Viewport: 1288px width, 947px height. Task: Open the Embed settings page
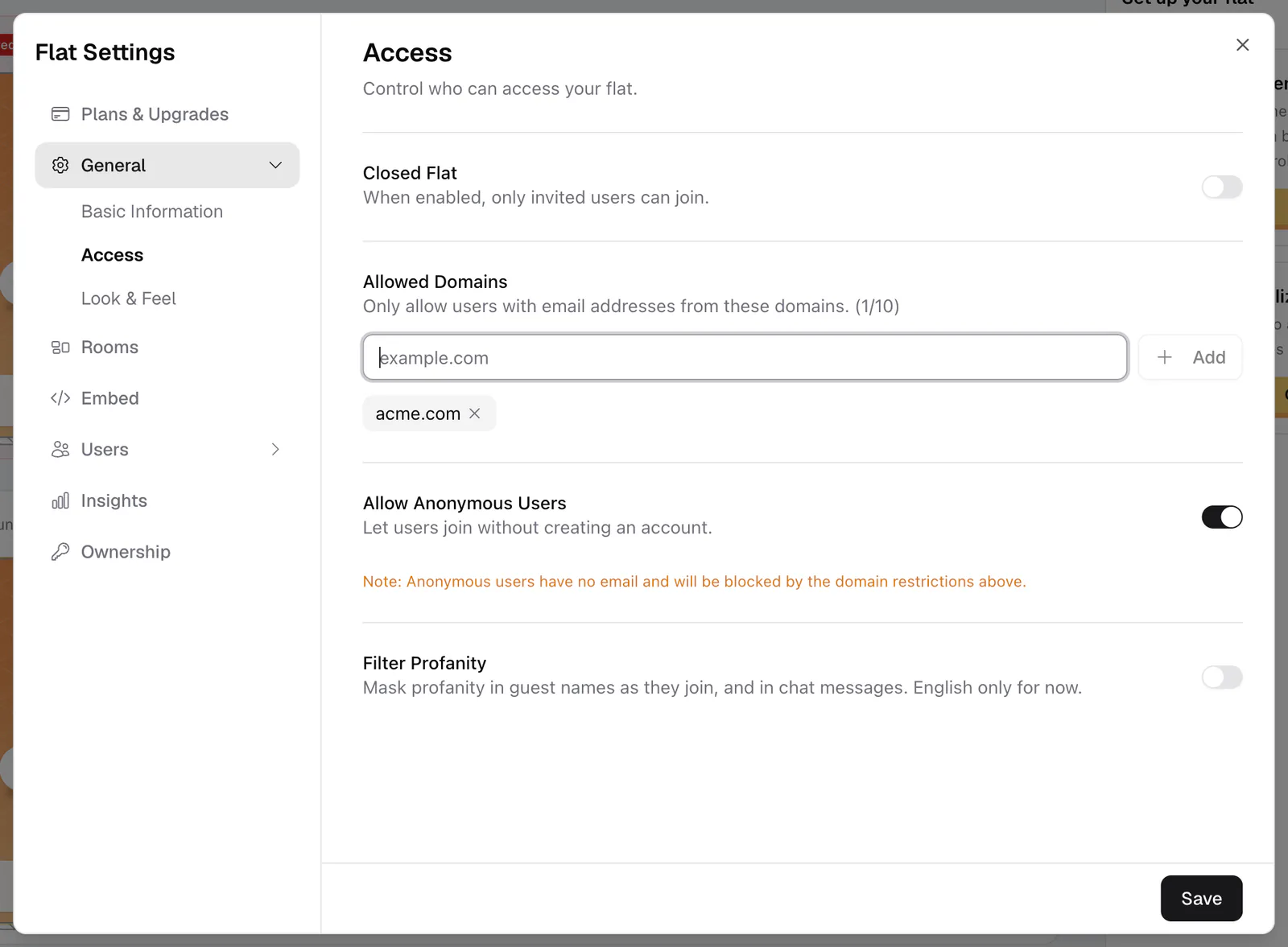167,398
